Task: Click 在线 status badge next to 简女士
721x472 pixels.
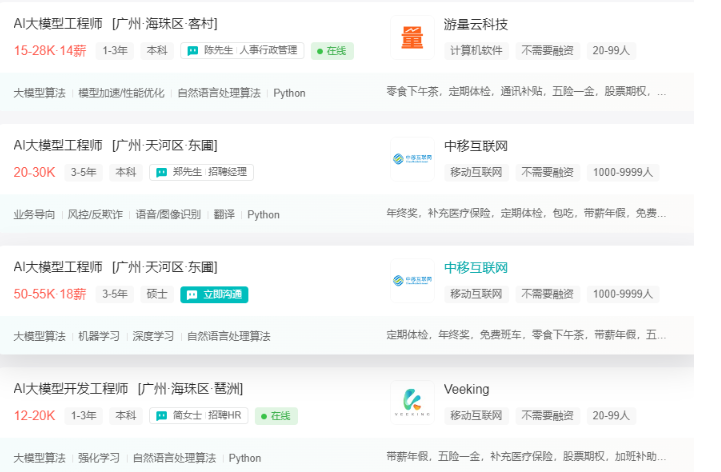Action: tap(276, 416)
